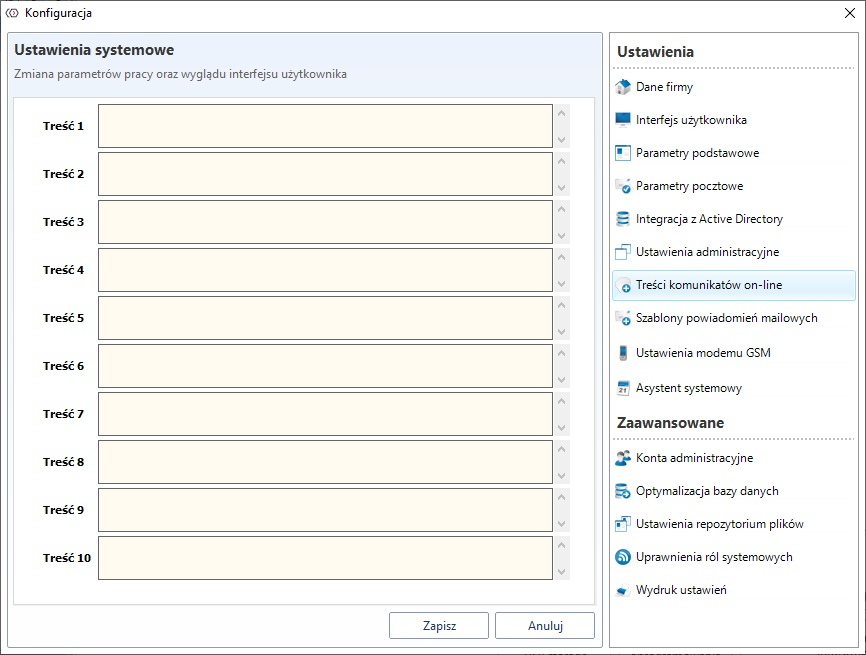Click the Uprawnienia ról systemowych icon
Viewport: 866px width, 655px height.
[623, 557]
